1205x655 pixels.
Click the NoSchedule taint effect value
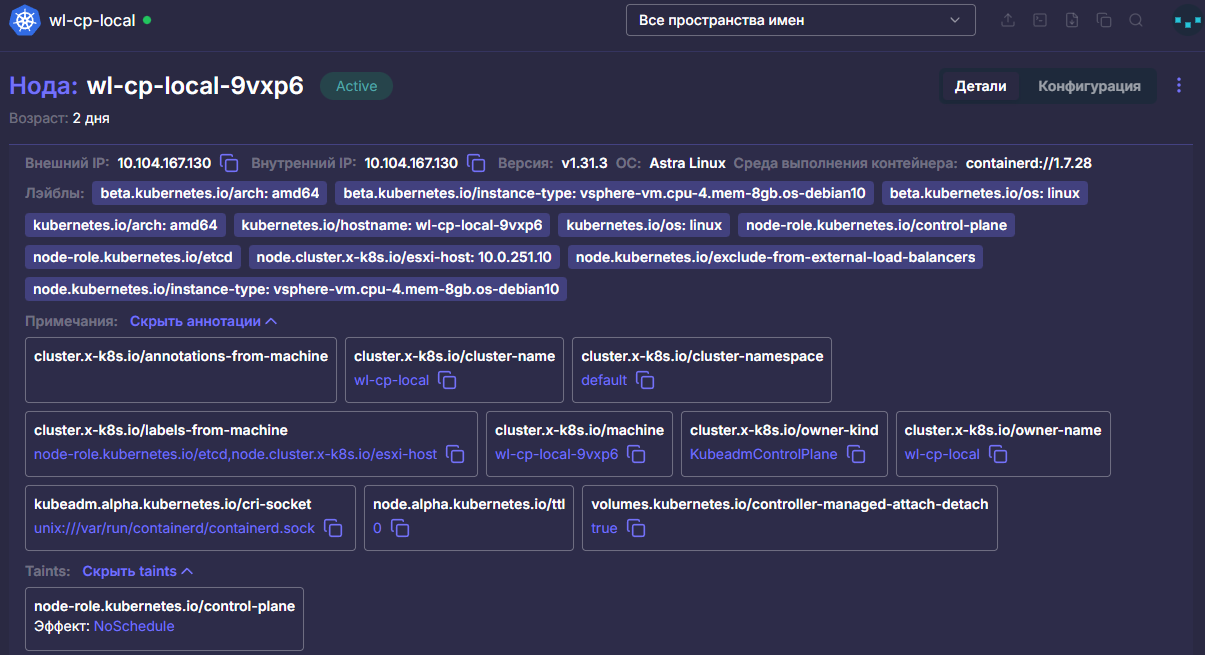134,627
